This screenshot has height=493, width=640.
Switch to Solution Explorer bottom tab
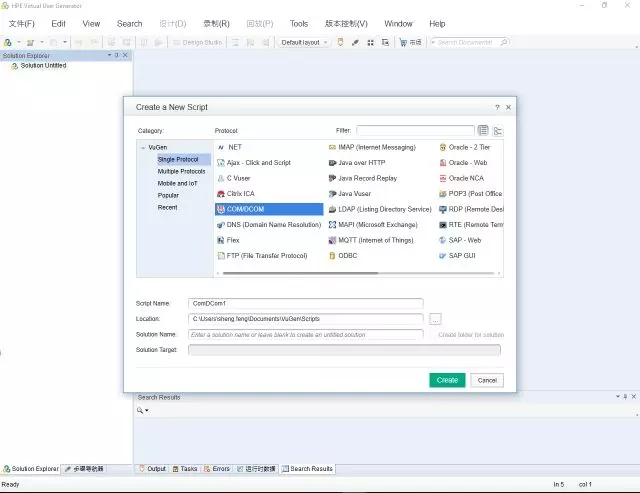31,469
